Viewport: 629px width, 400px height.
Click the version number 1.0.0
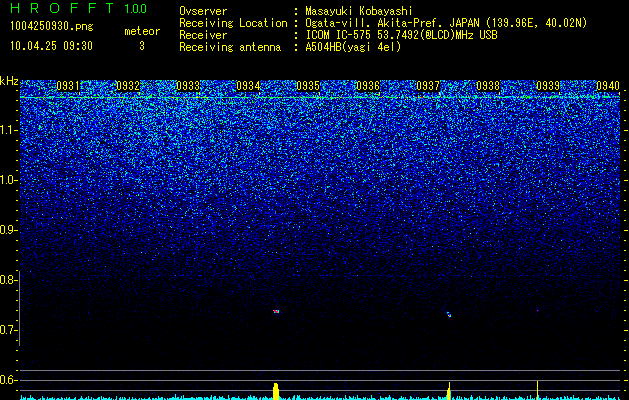point(136,9)
